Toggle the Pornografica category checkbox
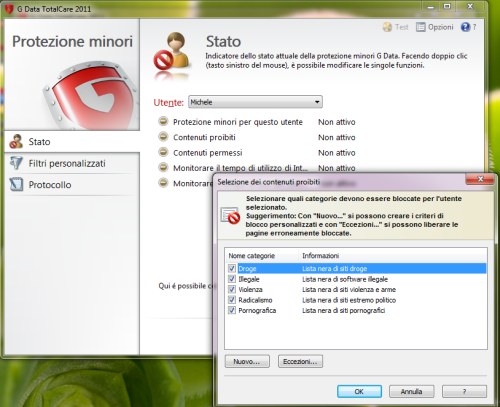The image size is (500, 407). tap(232, 310)
